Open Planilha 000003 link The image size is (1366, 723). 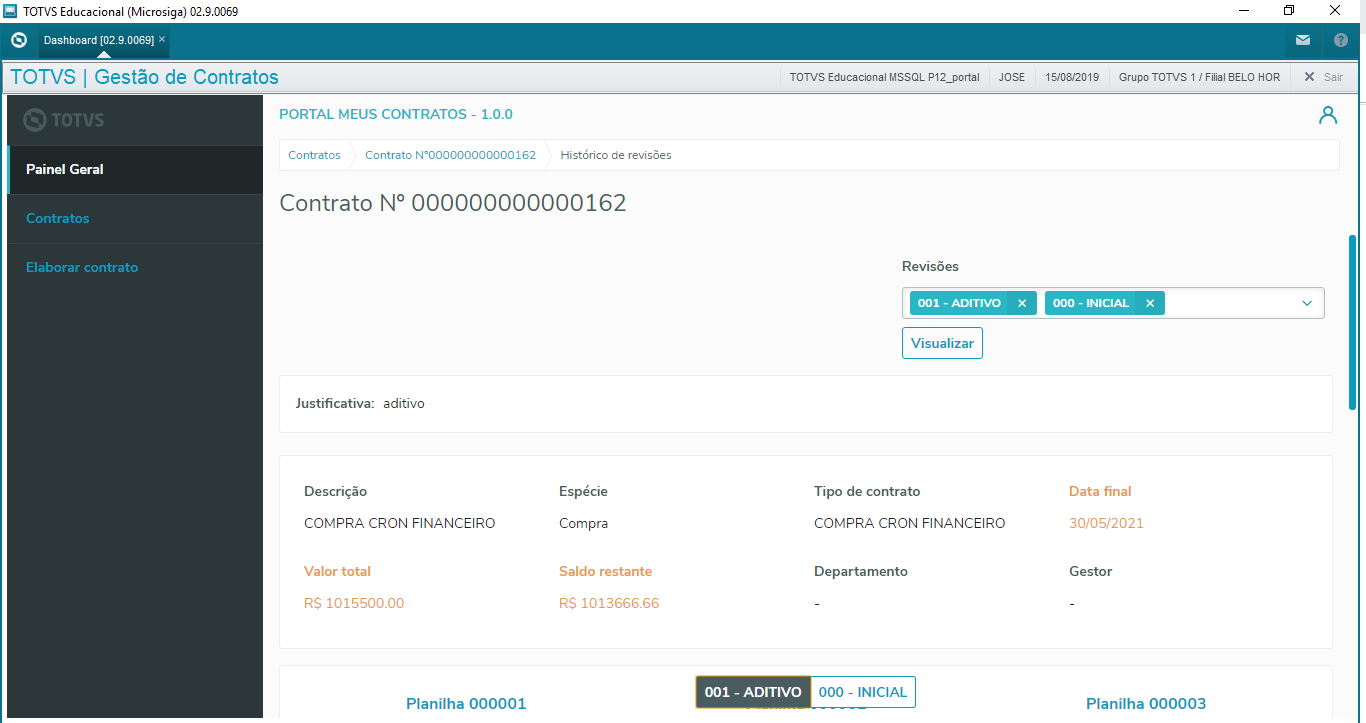coord(1146,704)
